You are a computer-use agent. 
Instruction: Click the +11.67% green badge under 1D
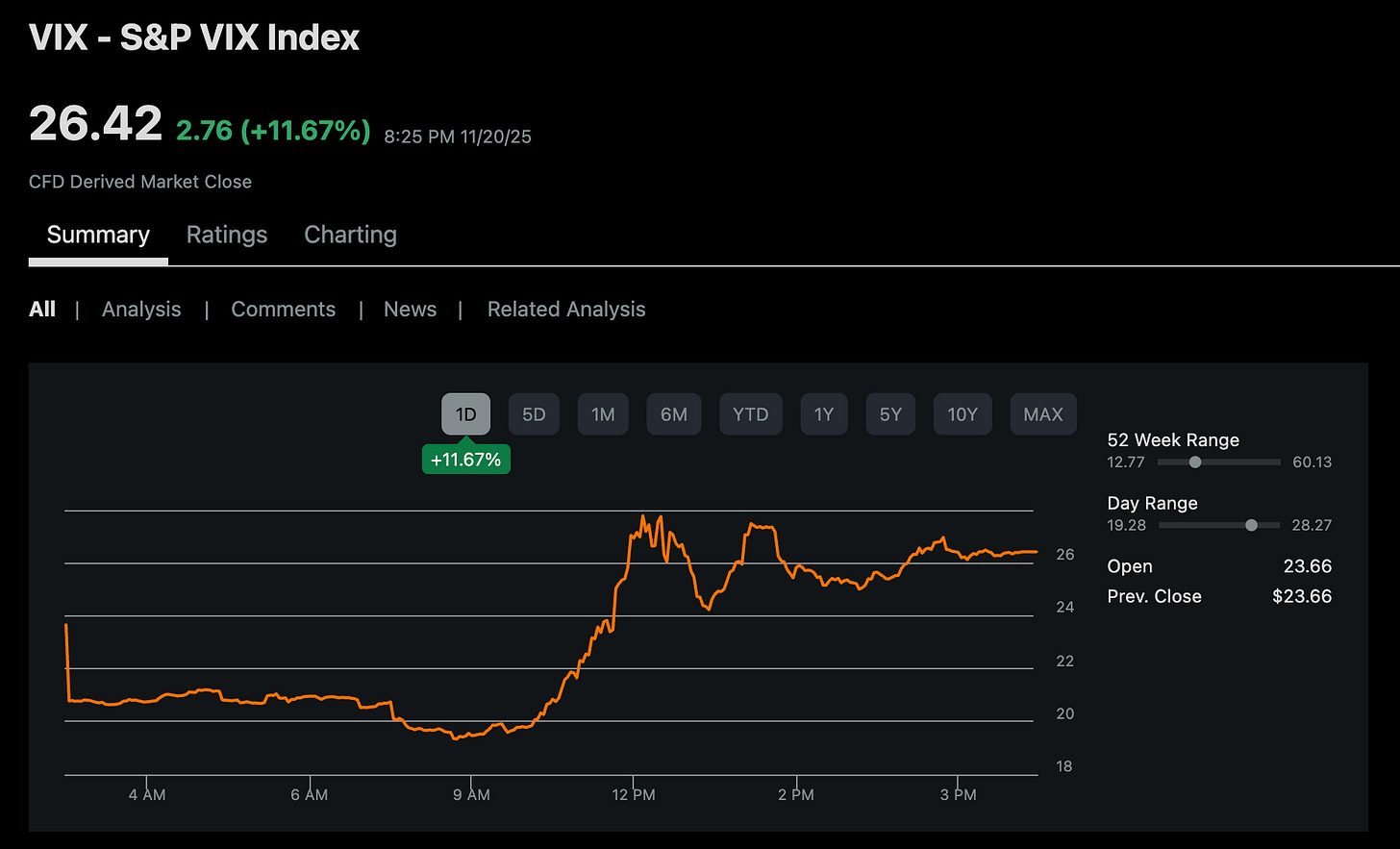coord(466,460)
